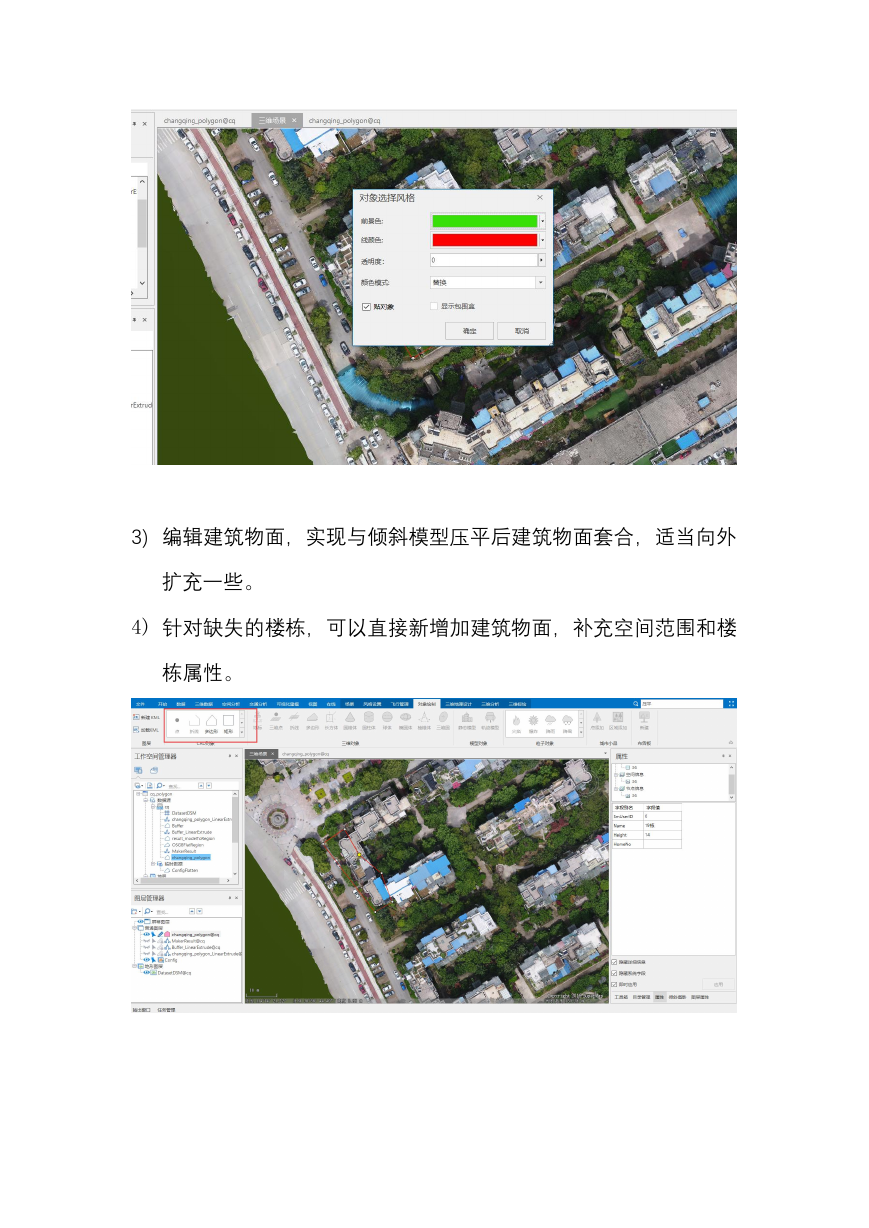Close the 图层管理器 panel

(x=237, y=898)
